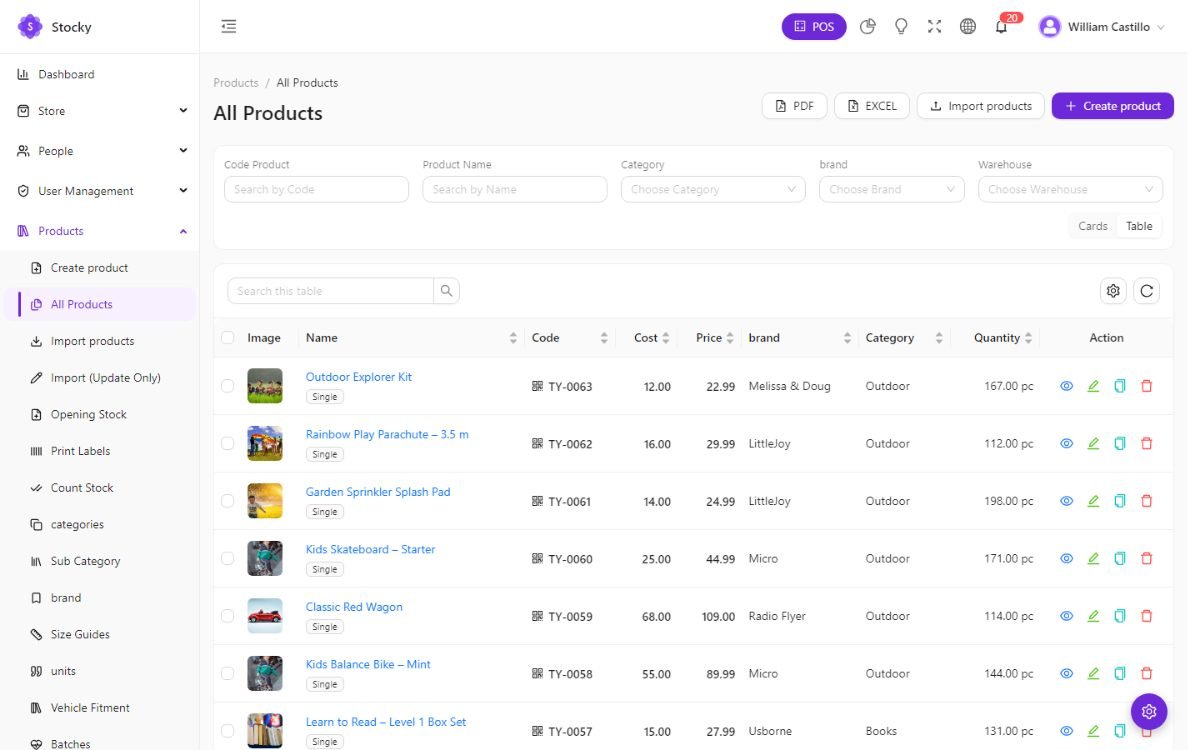The width and height of the screenshot is (1200, 750).
Task: Expand the User Management sidebar menu
Action: click(100, 191)
